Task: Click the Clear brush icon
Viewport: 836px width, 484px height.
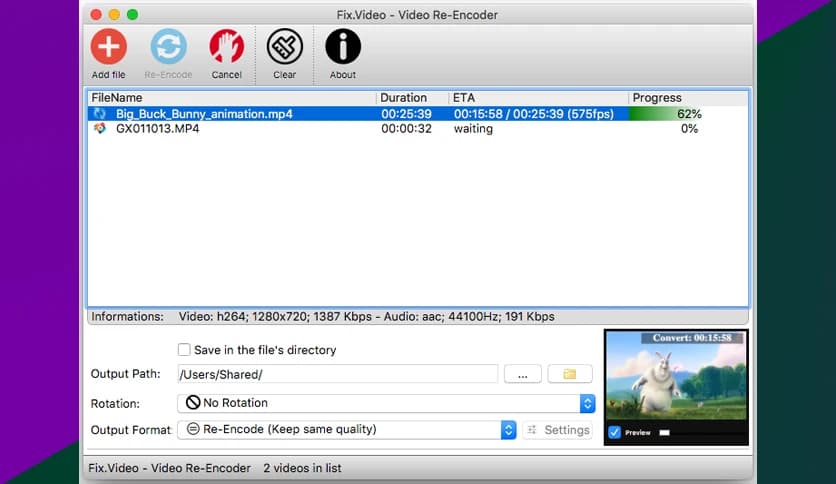Action: point(285,46)
